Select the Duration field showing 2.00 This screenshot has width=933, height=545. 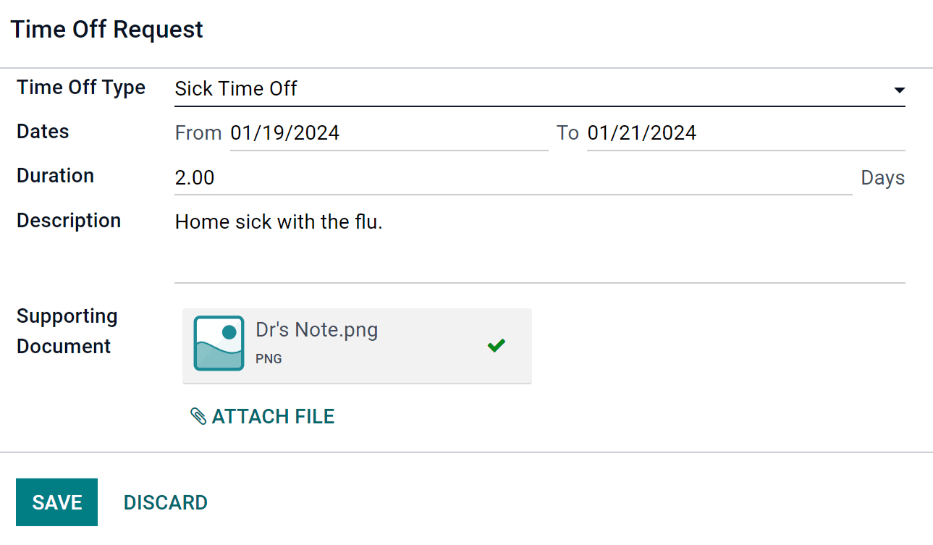pos(512,178)
